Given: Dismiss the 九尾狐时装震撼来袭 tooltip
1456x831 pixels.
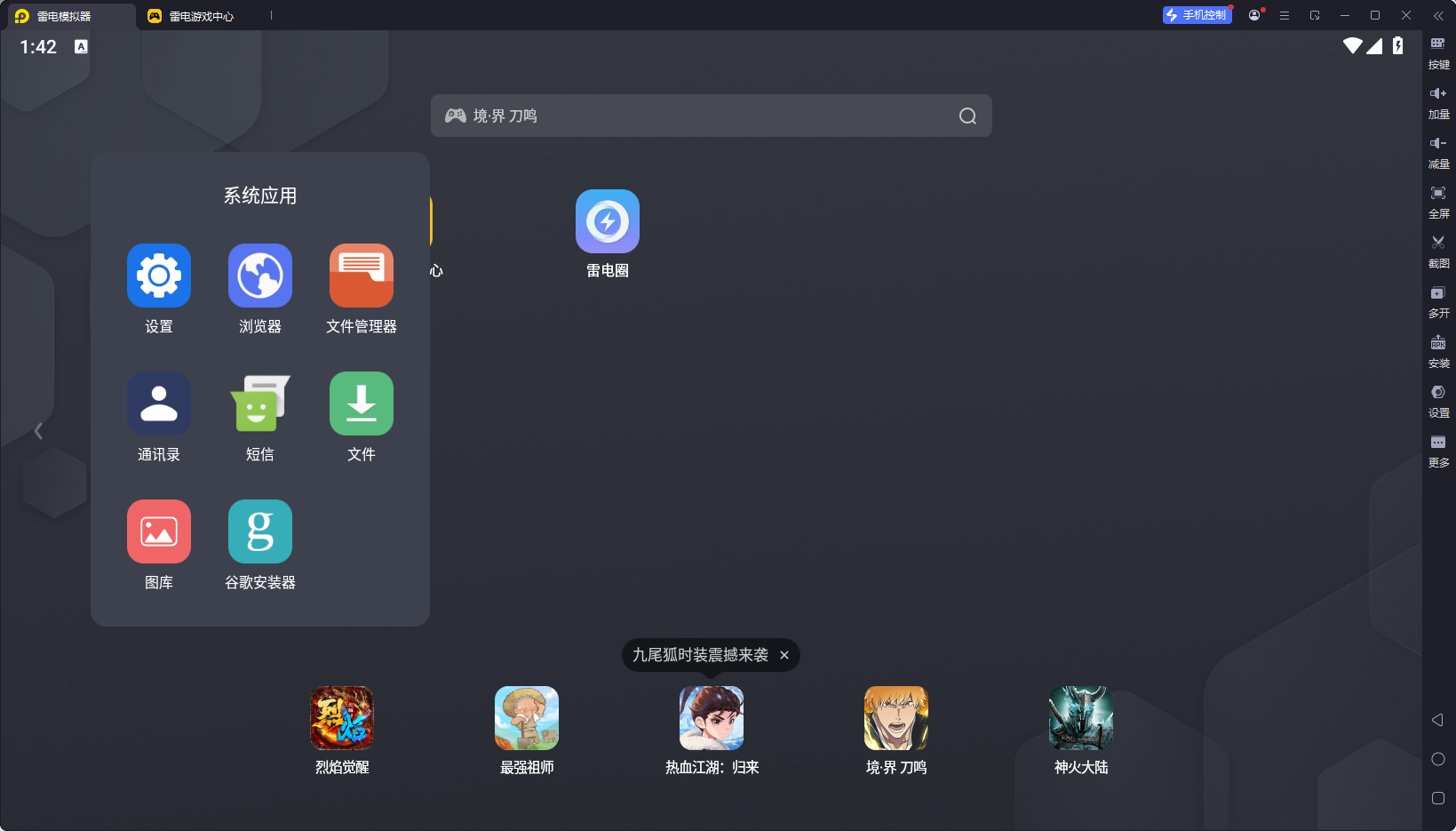Looking at the screenshot, I should pos(784,655).
